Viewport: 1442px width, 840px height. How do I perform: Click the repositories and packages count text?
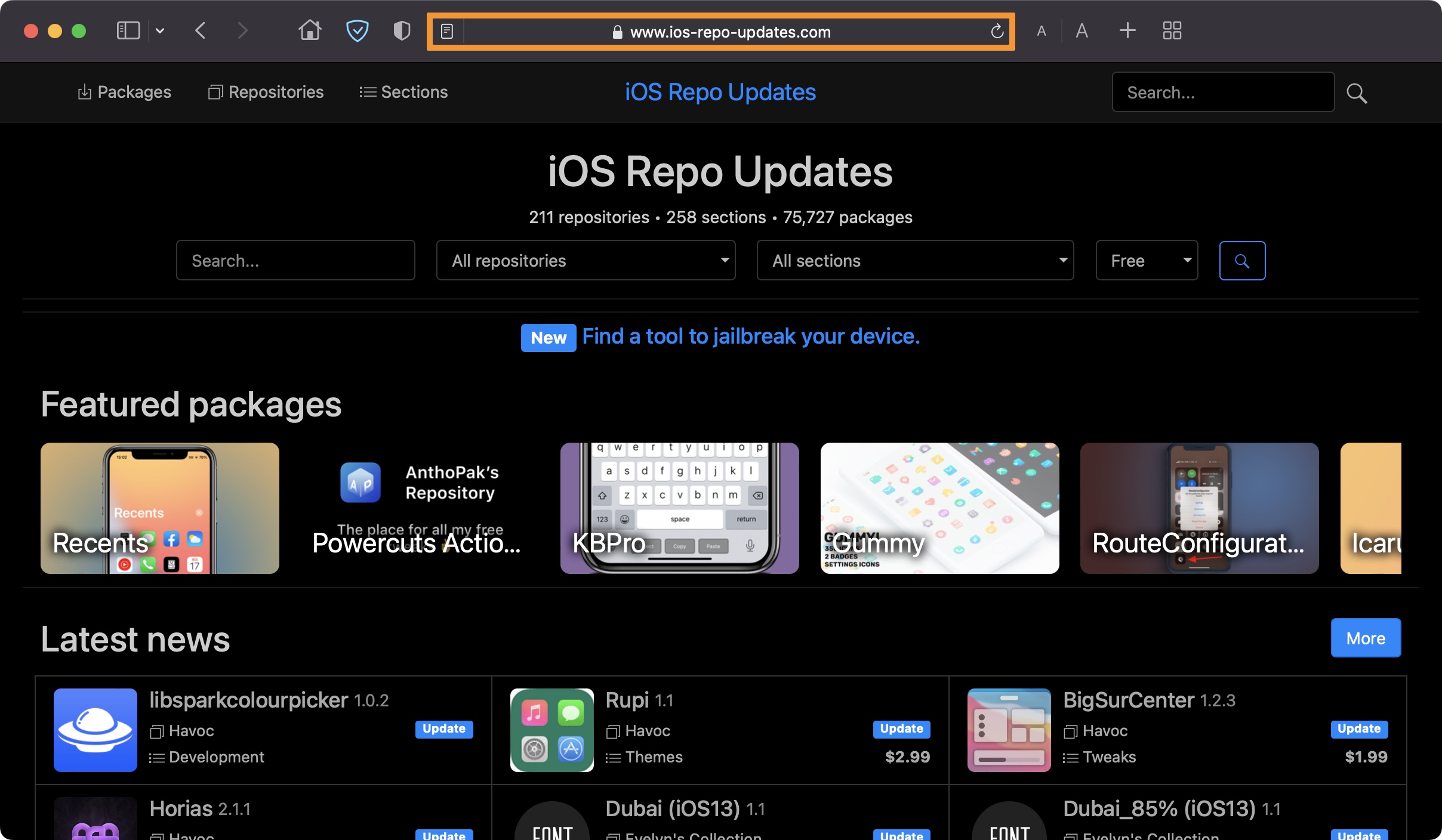click(x=720, y=217)
